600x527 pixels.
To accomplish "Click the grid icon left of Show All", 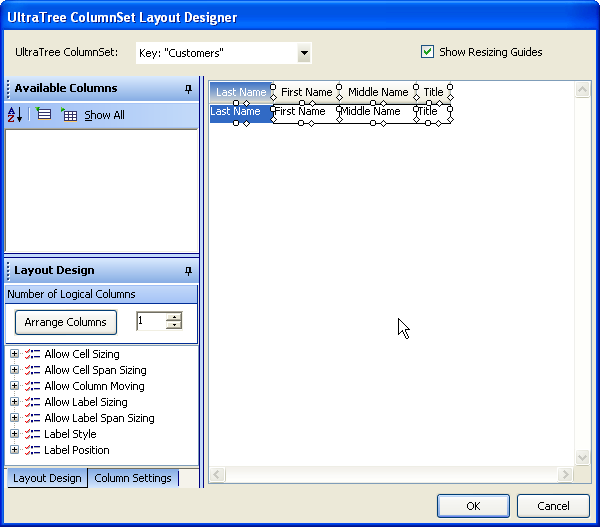I will [69, 115].
